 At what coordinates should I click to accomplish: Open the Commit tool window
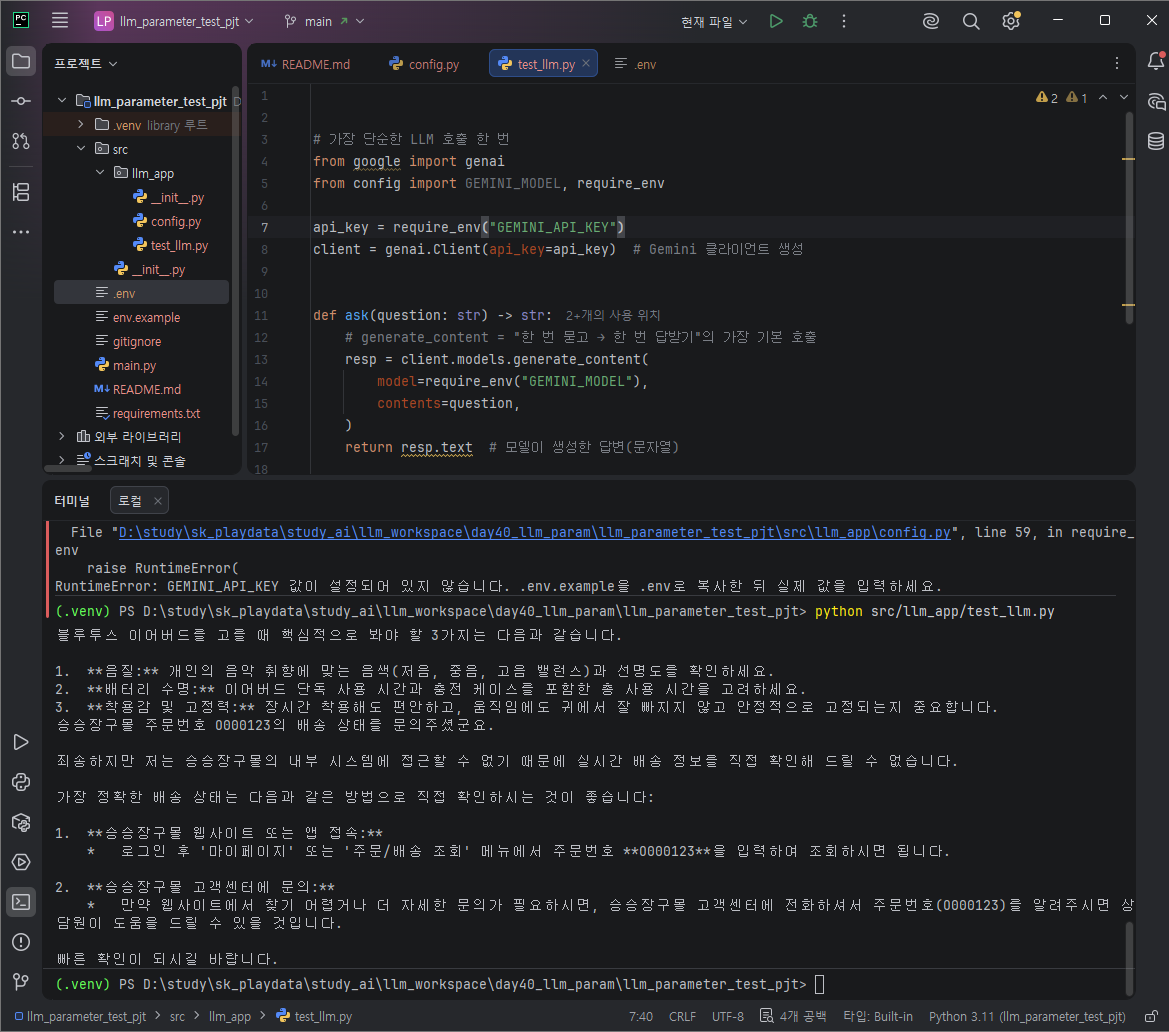(21, 101)
